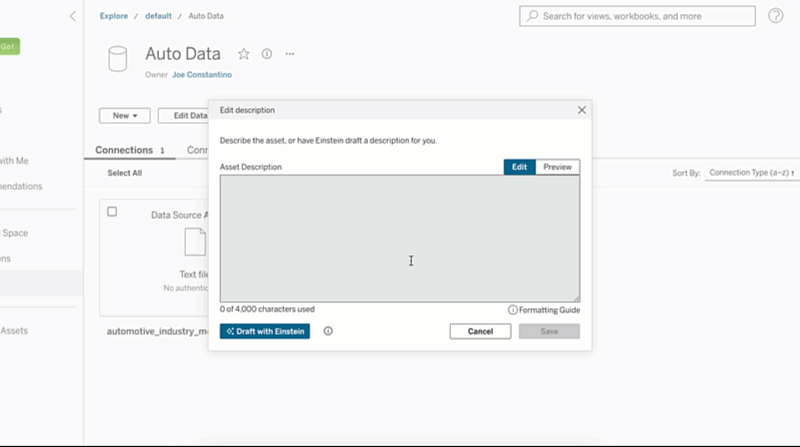
Task: Open the Formatting Guide link
Action: pos(544,310)
